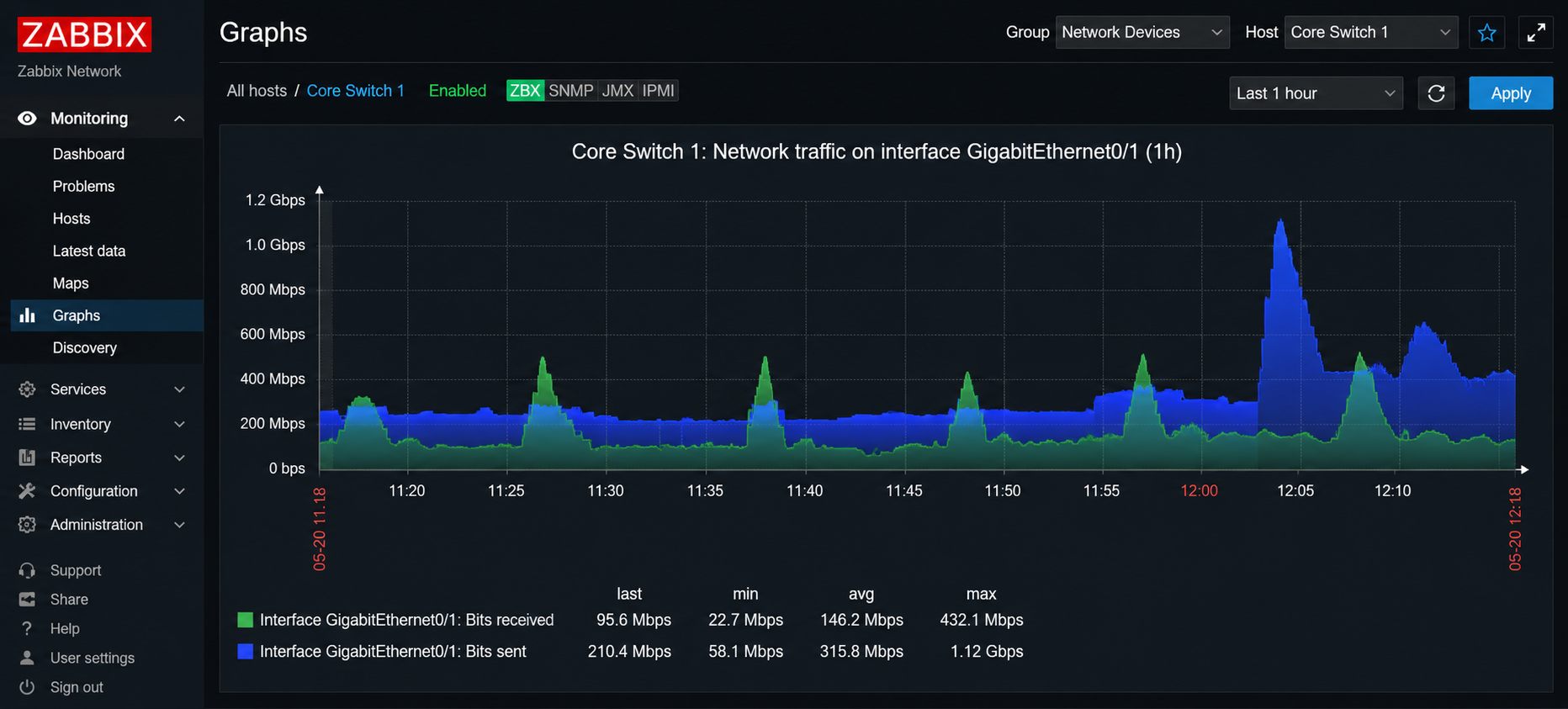Click the green ZBX availability badge
The image size is (1568, 709).
click(525, 91)
